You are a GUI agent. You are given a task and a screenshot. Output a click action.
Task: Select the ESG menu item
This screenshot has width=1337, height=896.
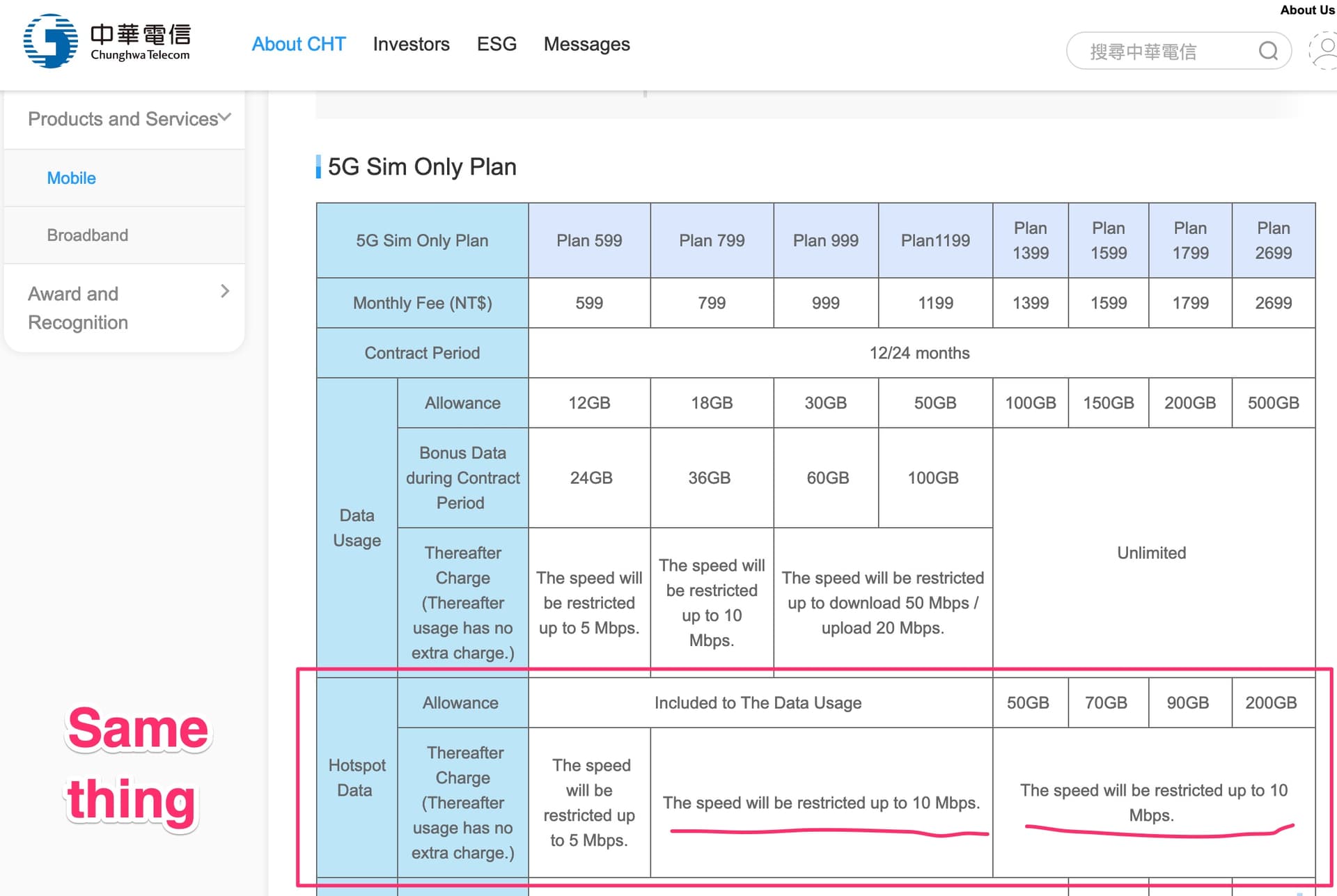(497, 44)
